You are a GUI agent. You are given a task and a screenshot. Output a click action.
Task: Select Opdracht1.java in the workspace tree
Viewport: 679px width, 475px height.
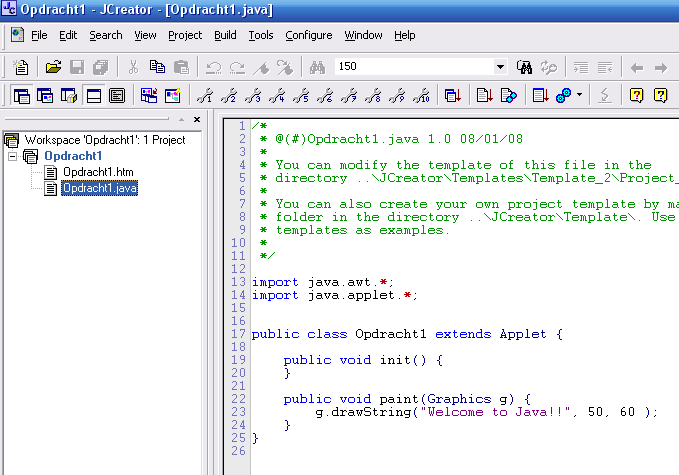point(100,188)
